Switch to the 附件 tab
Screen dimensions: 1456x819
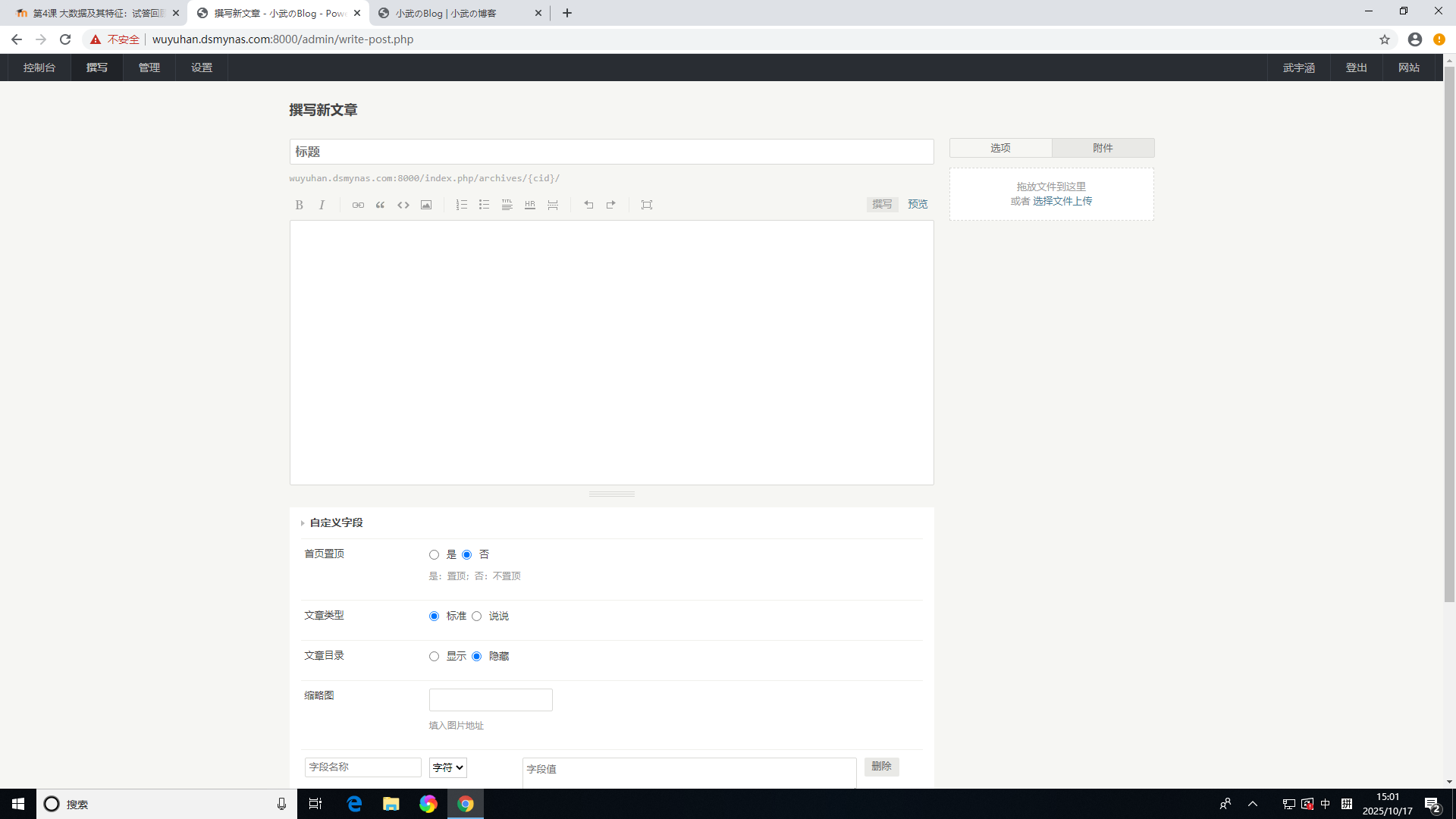[x=1103, y=148]
